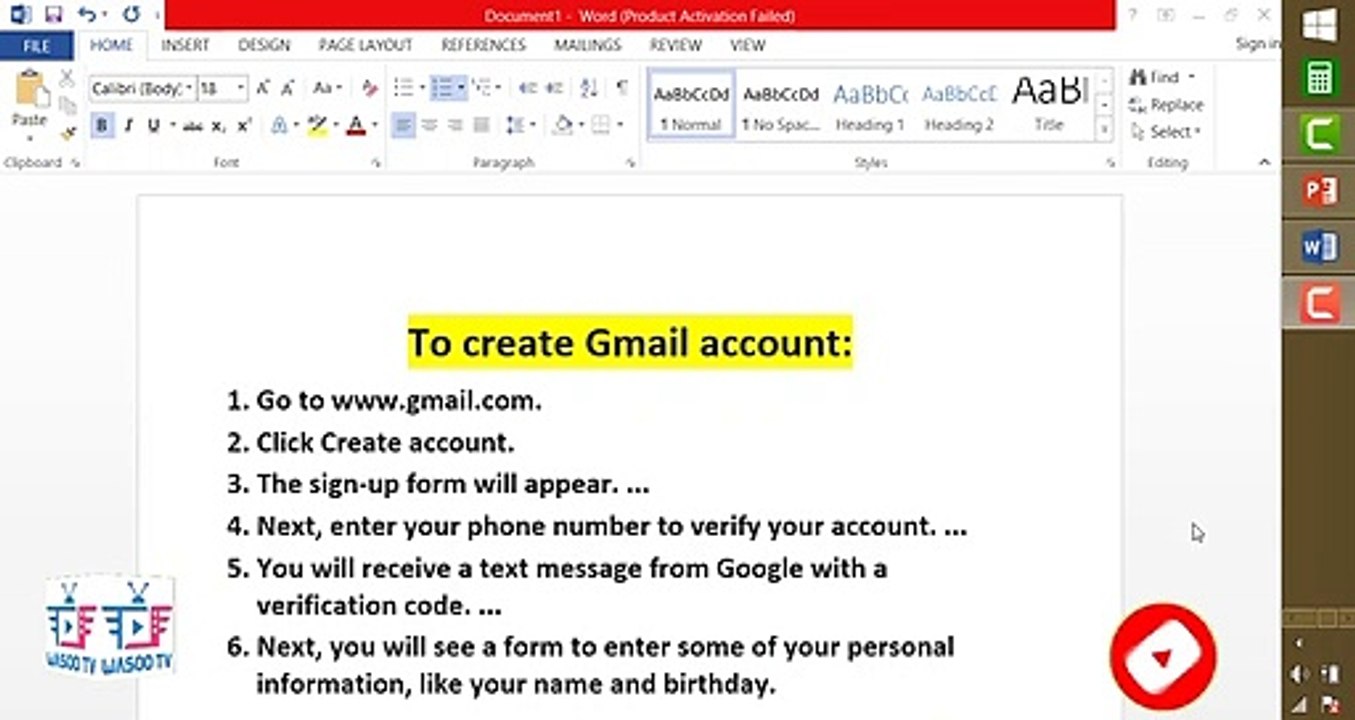The image size is (1355, 720).
Task: Apply borders to the selection
Action: coord(600,125)
